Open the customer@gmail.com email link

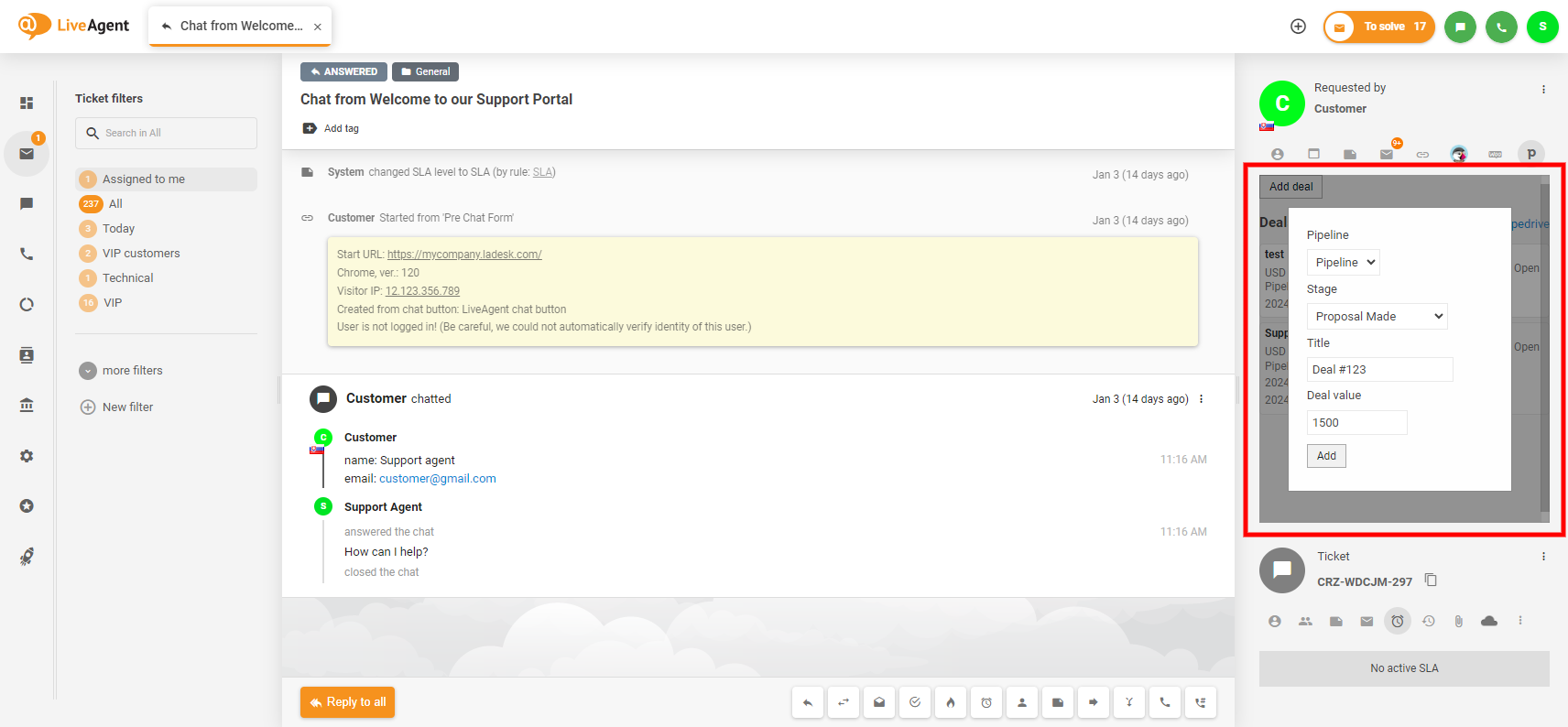(x=438, y=479)
